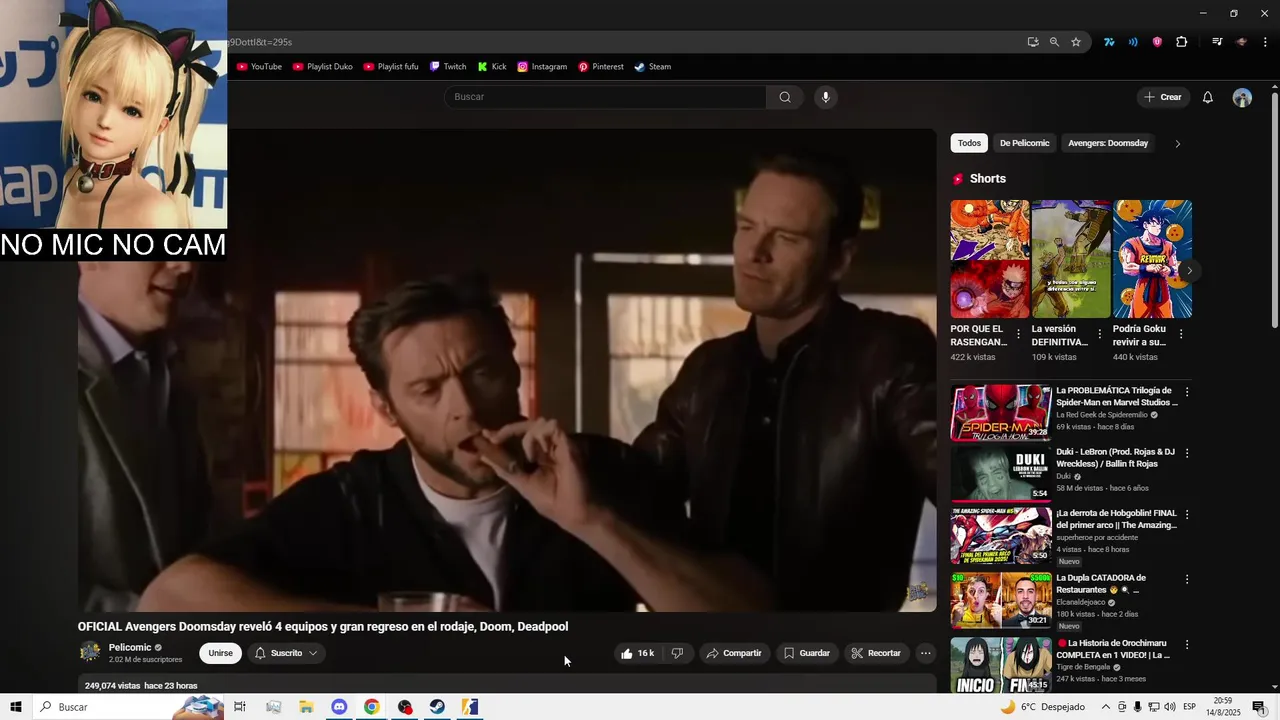The height and width of the screenshot is (720, 1280).
Task: Open the Twitch bookmark
Action: click(x=448, y=67)
